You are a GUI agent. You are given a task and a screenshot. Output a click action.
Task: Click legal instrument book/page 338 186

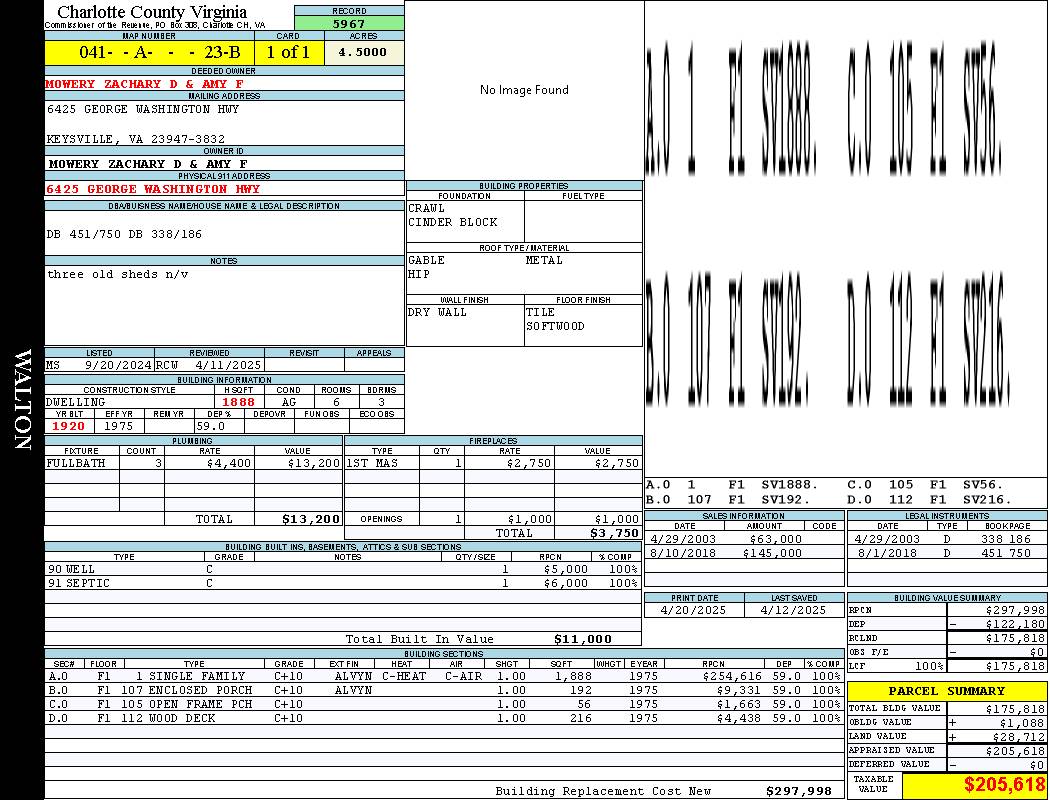pos(1005,539)
